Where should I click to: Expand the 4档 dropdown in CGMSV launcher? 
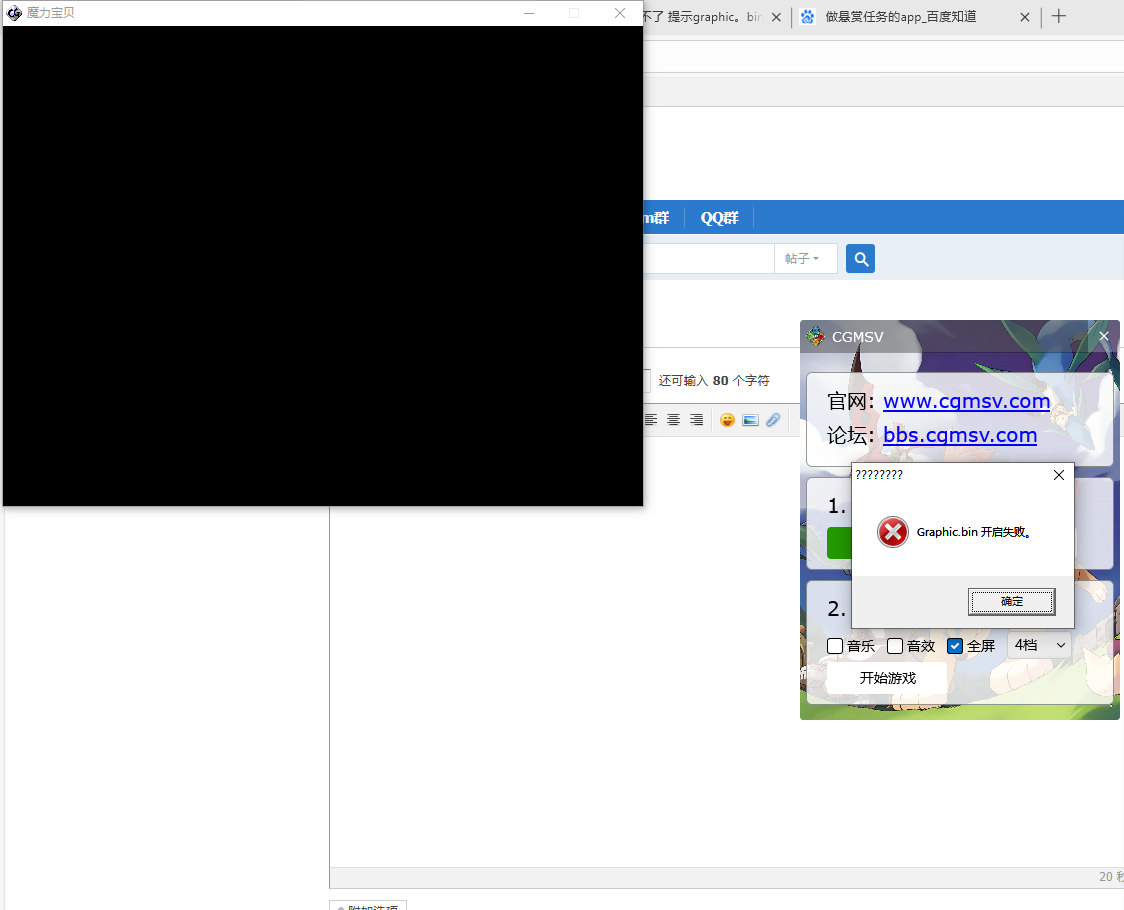[1039, 645]
